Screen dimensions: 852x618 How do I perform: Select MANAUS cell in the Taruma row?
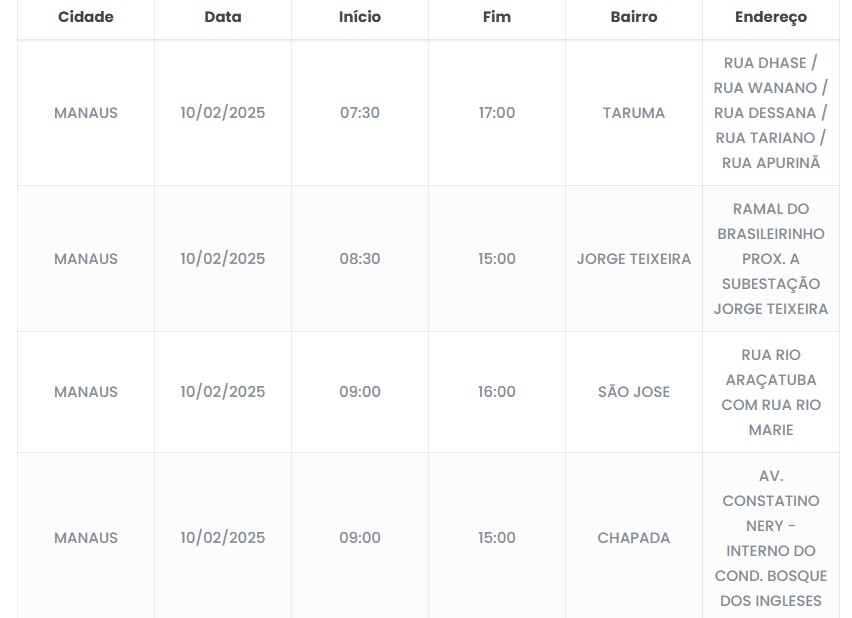click(86, 113)
